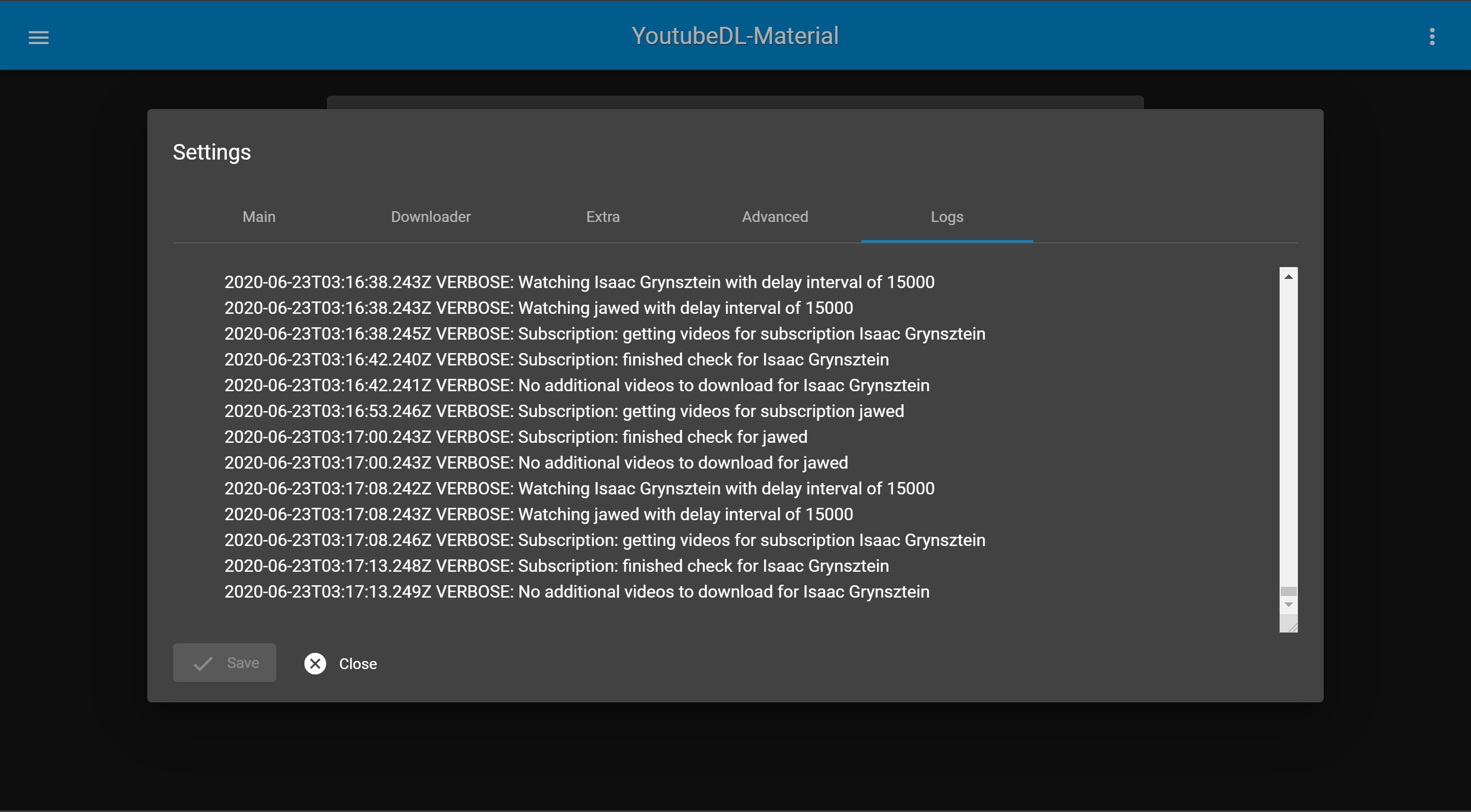
Task: Click the Settings dialog heading
Action: pos(211,152)
